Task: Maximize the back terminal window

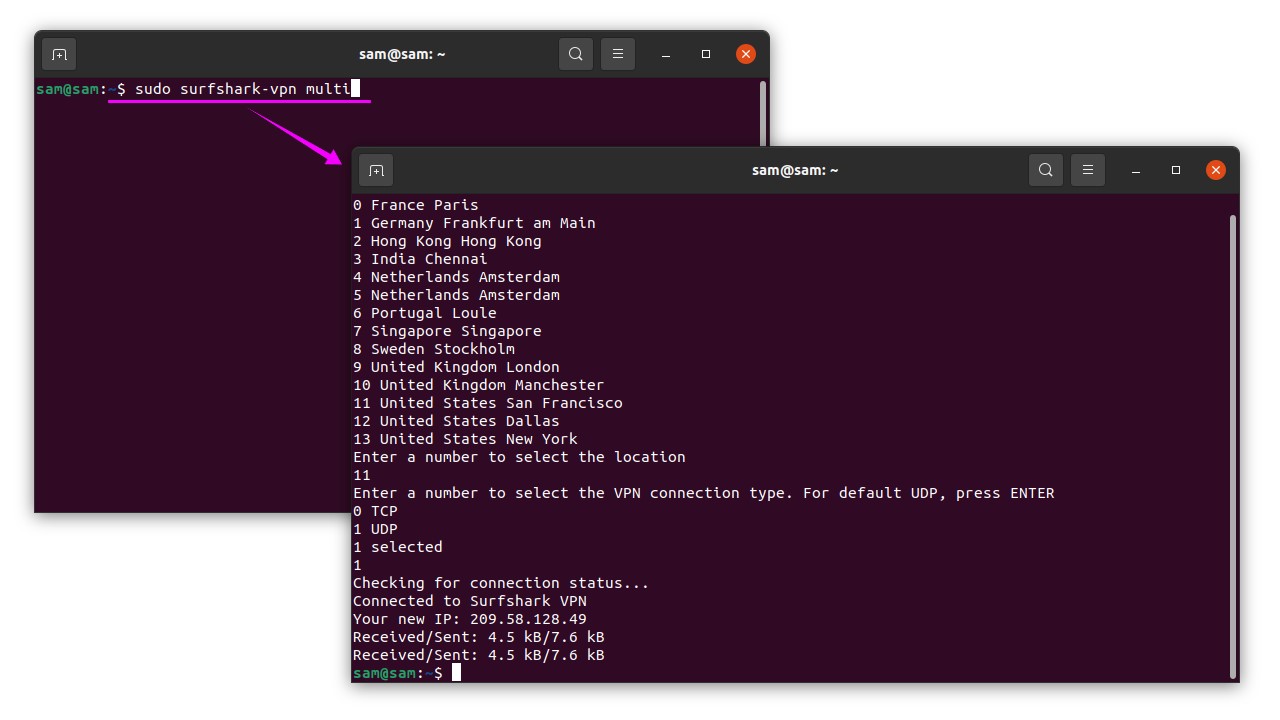Action: point(706,55)
